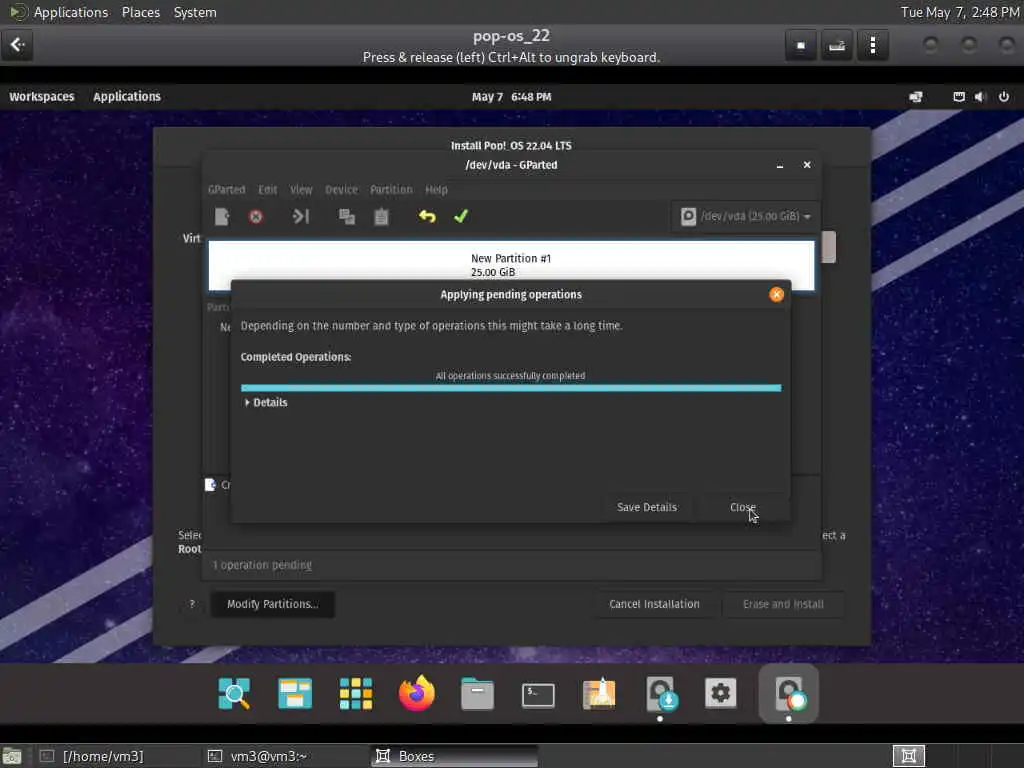Close Applying pending operations with orange X
Image resolution: width=1024 pixels, height=768 pixels.
pyautogui.click(x=776, y=295)
